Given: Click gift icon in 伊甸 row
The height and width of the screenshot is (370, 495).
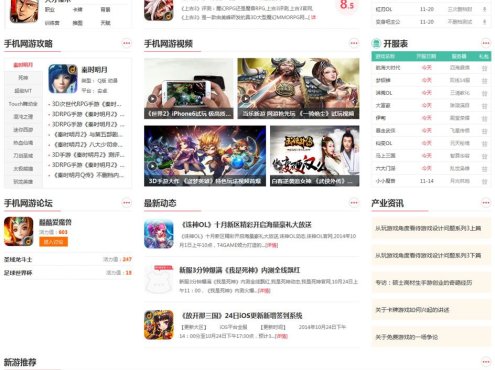Looking at the screenshot, I should 484,118.
